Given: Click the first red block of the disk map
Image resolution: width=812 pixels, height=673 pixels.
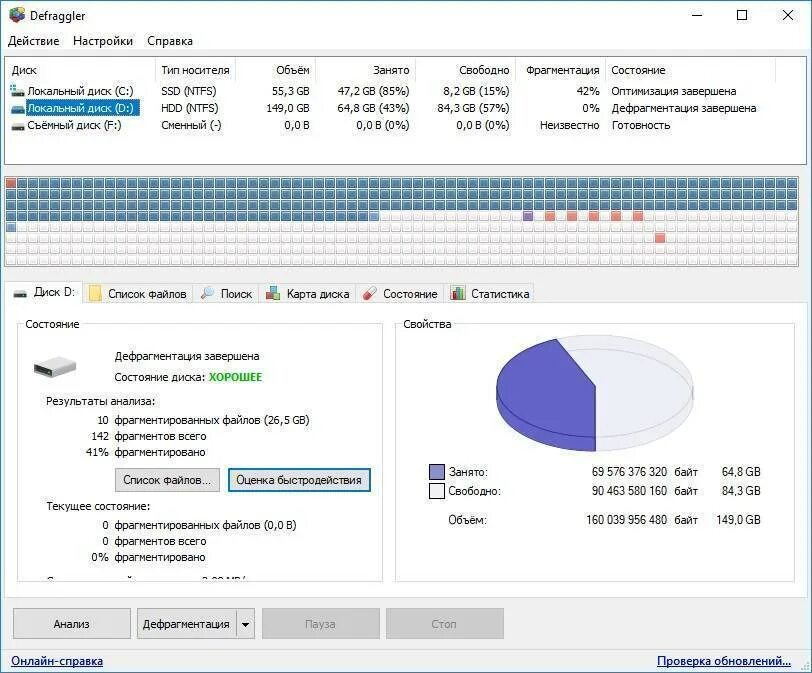Looking at the screenshot, I should tap(11, 183).
